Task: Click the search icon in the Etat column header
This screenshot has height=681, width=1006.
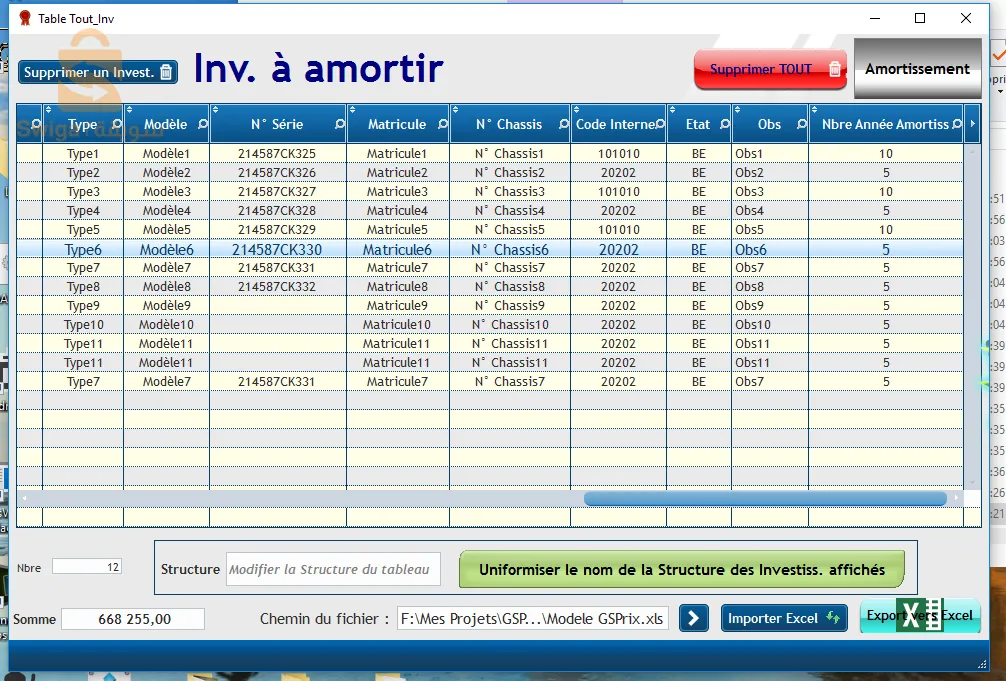Action: tap(724, 123)
